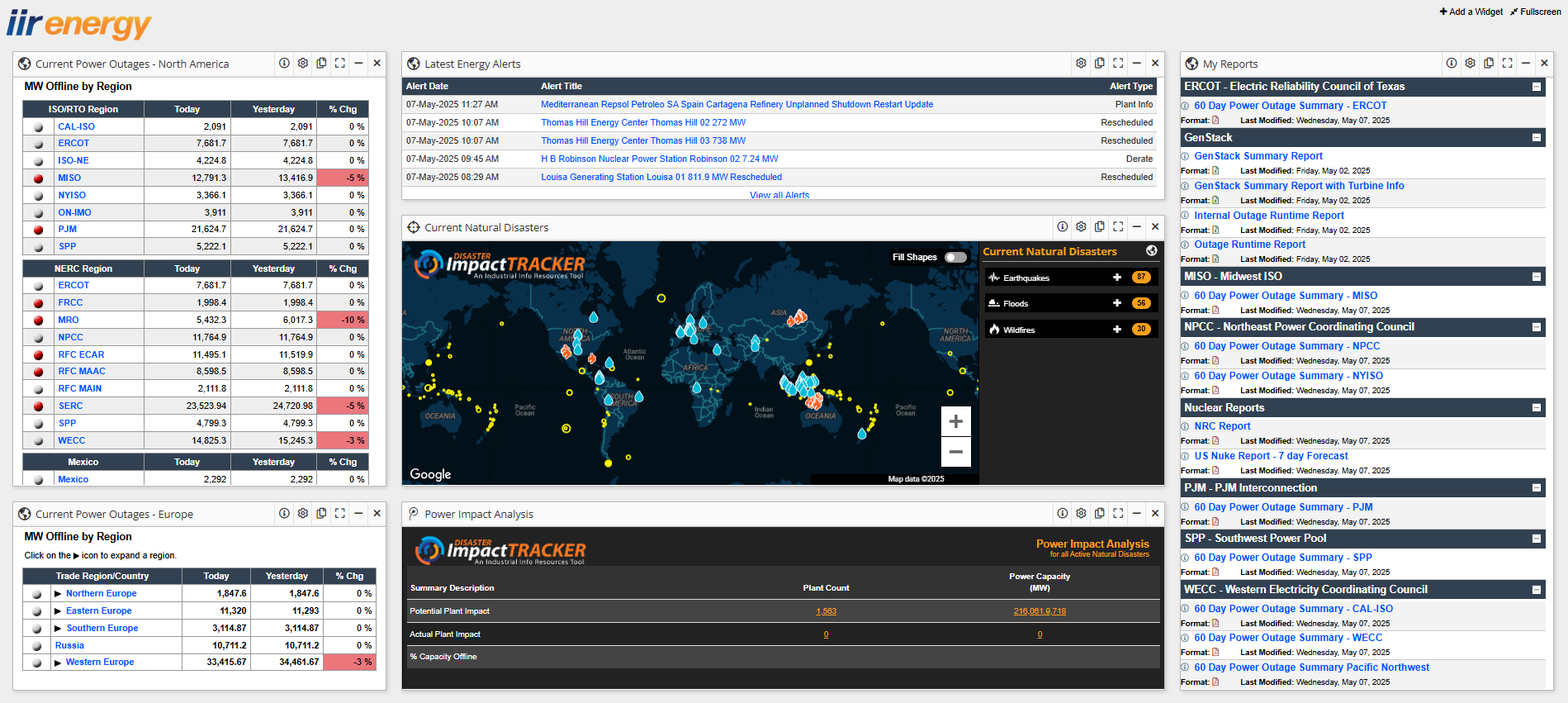Open settings gear of Latest Energy Alerts widget
Viewport: 1568px width, 703px height.
click(1081, 63)
